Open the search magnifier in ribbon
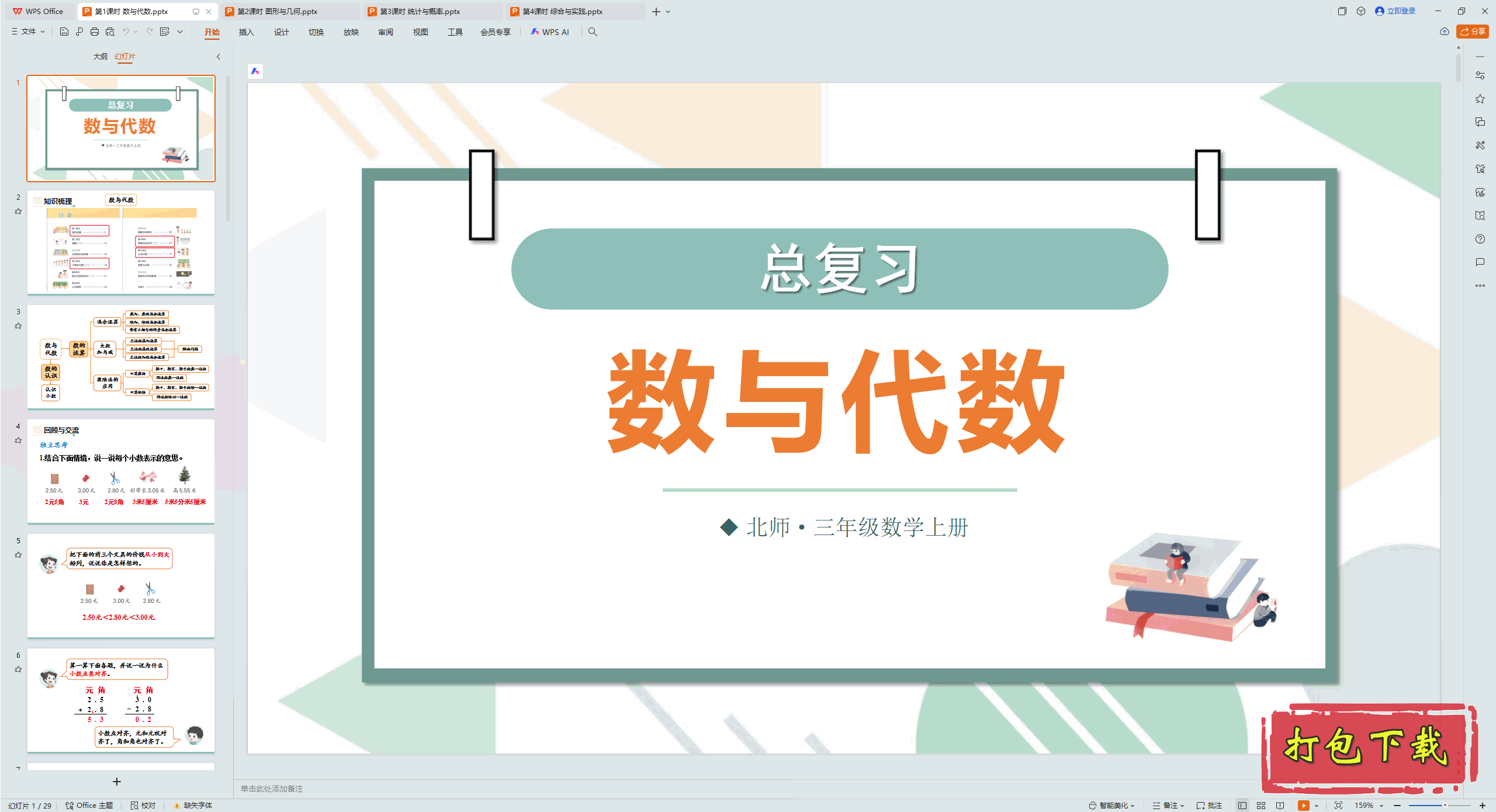Image resolution: width=1496 pixels, height=812 pixels. (593, 32)
